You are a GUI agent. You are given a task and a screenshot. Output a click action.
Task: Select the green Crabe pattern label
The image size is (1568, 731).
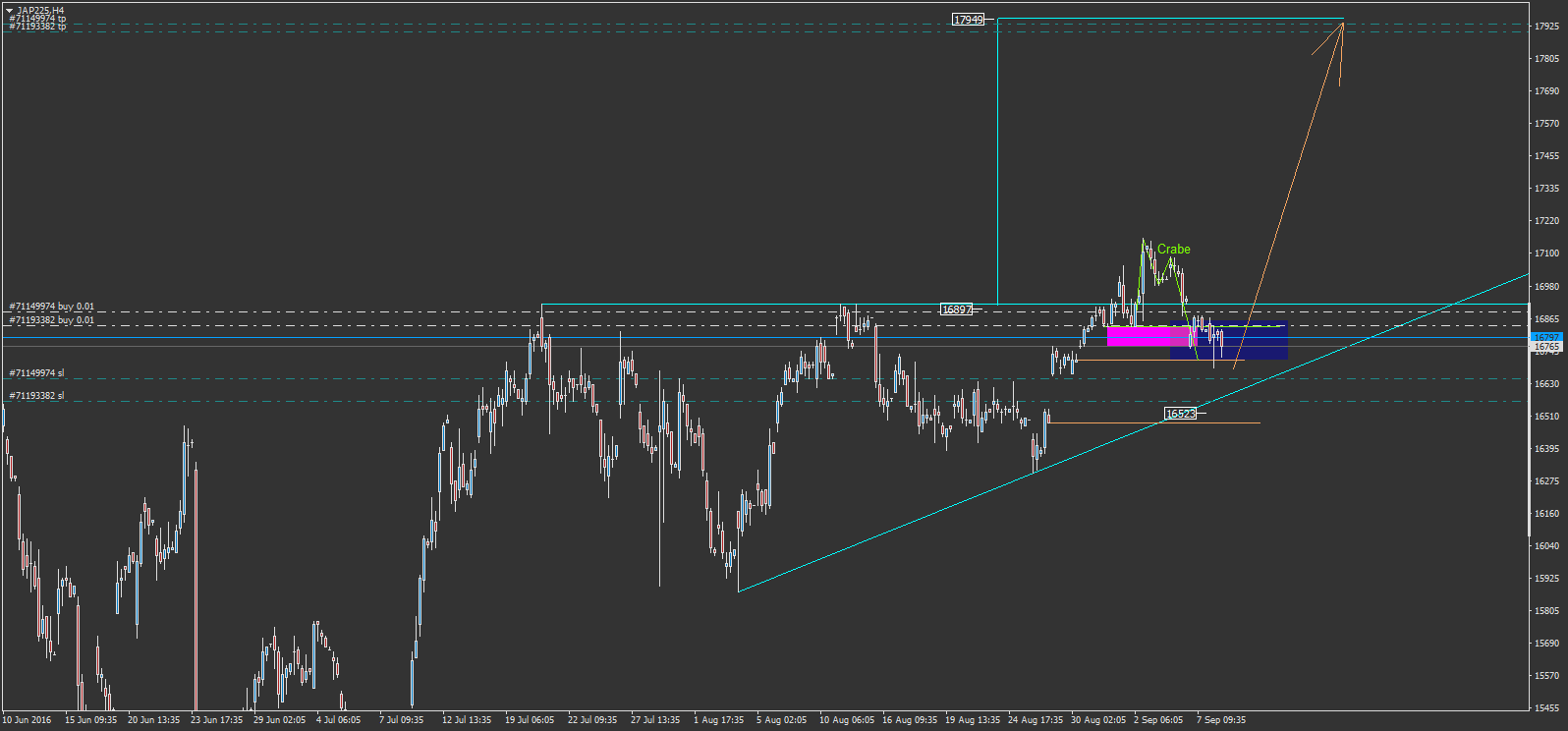(1173, 250)
